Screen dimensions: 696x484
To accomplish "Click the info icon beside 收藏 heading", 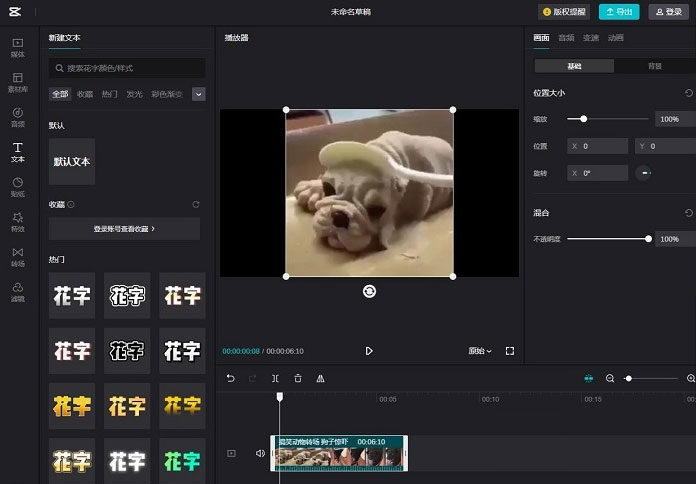I will [71, 204].
